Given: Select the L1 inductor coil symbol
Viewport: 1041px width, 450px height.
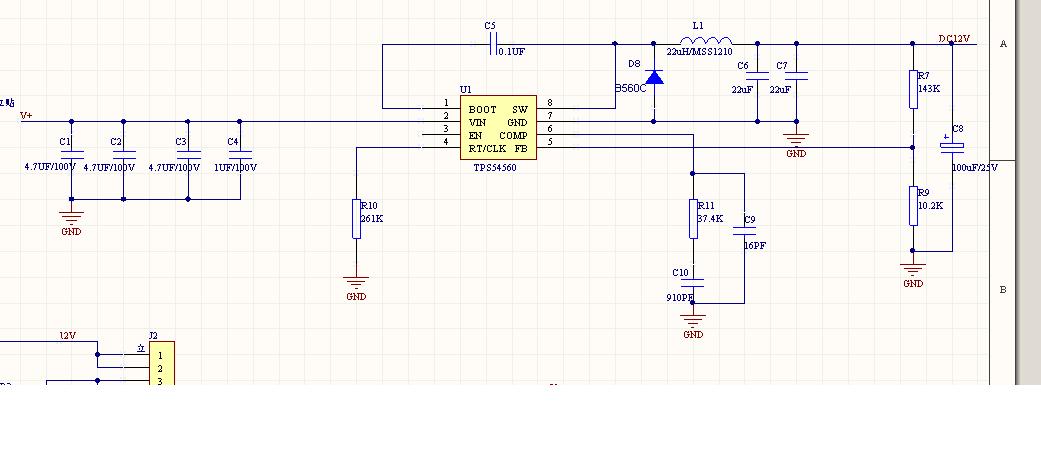Looking at the screenshot, I should point(706,40).
